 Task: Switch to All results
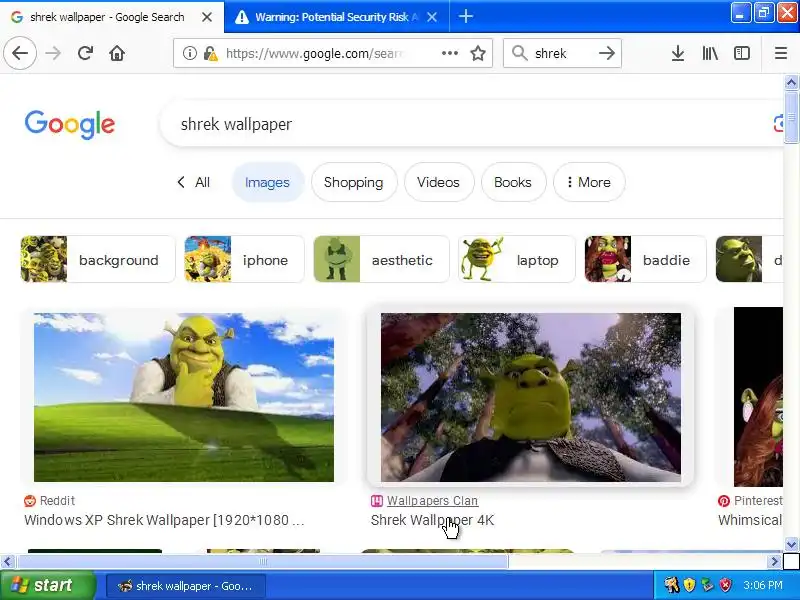coord(202,182)
